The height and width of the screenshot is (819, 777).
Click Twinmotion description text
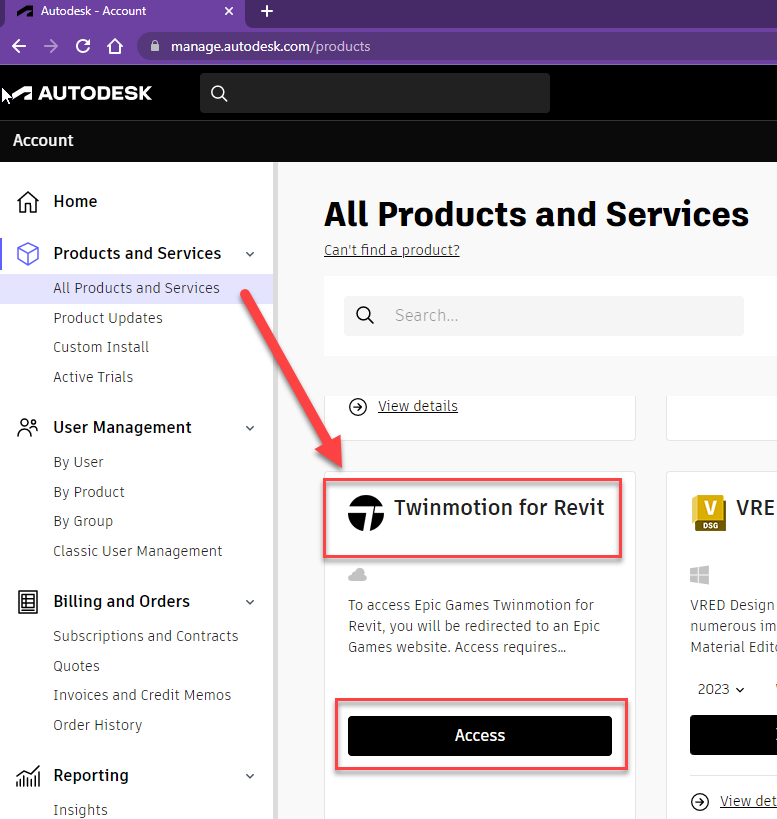pyautogui.click(x=474, y=626)
